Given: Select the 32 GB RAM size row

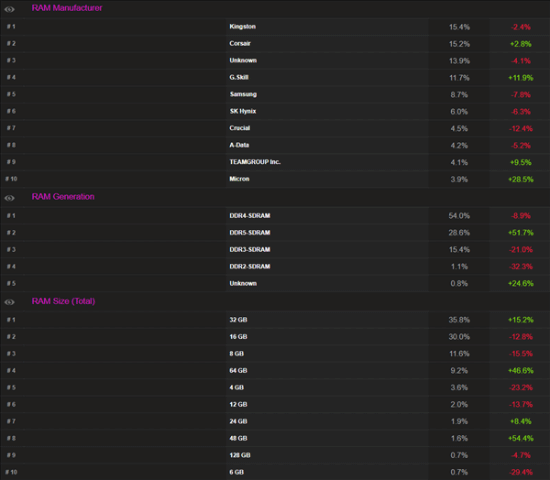Looking at the screenshot, I should pyautogui.click(x=275, y=320).
